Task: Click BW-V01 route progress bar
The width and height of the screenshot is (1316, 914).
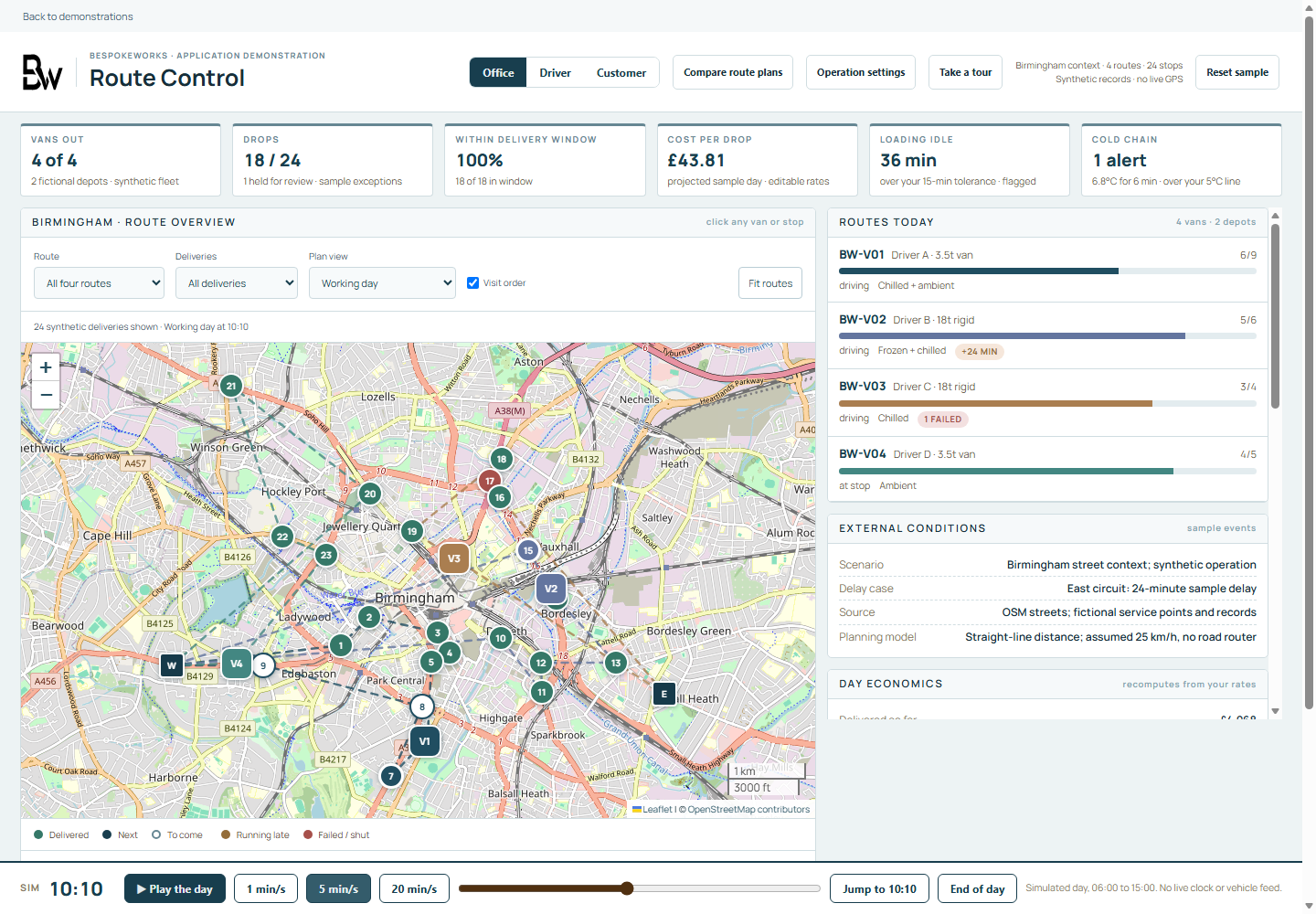Action: 1047,271
